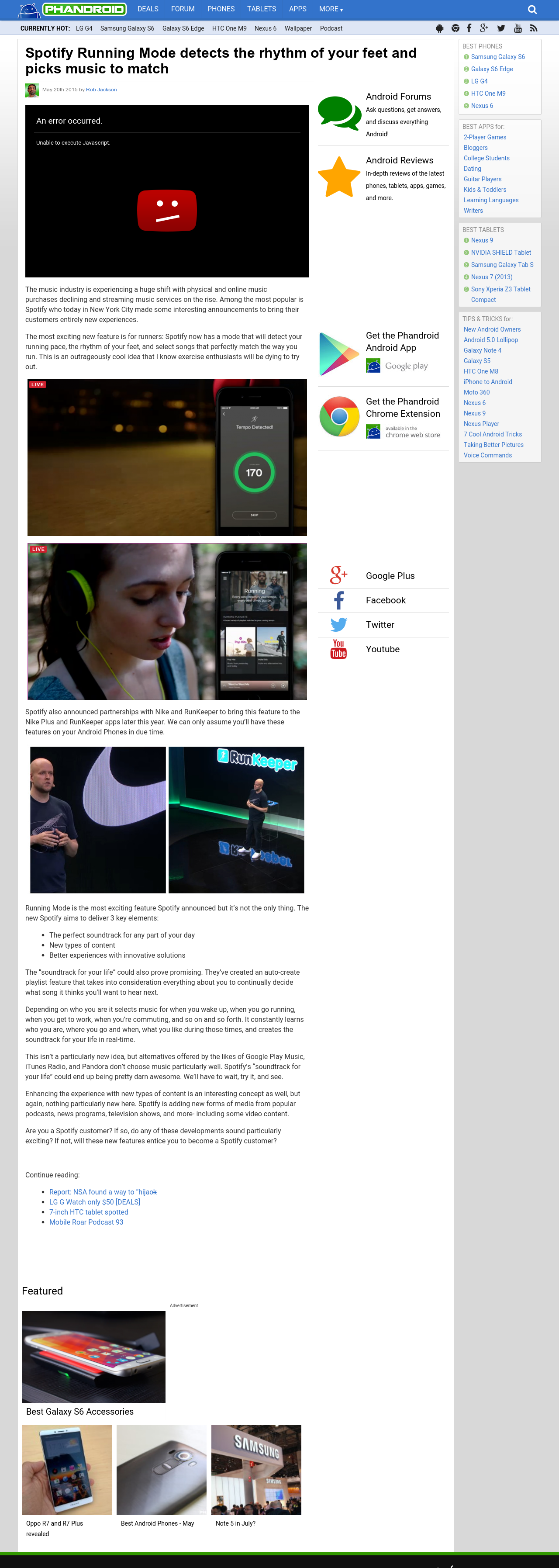Click the RunKeeper stage presentation image

(x=237, y=820)
